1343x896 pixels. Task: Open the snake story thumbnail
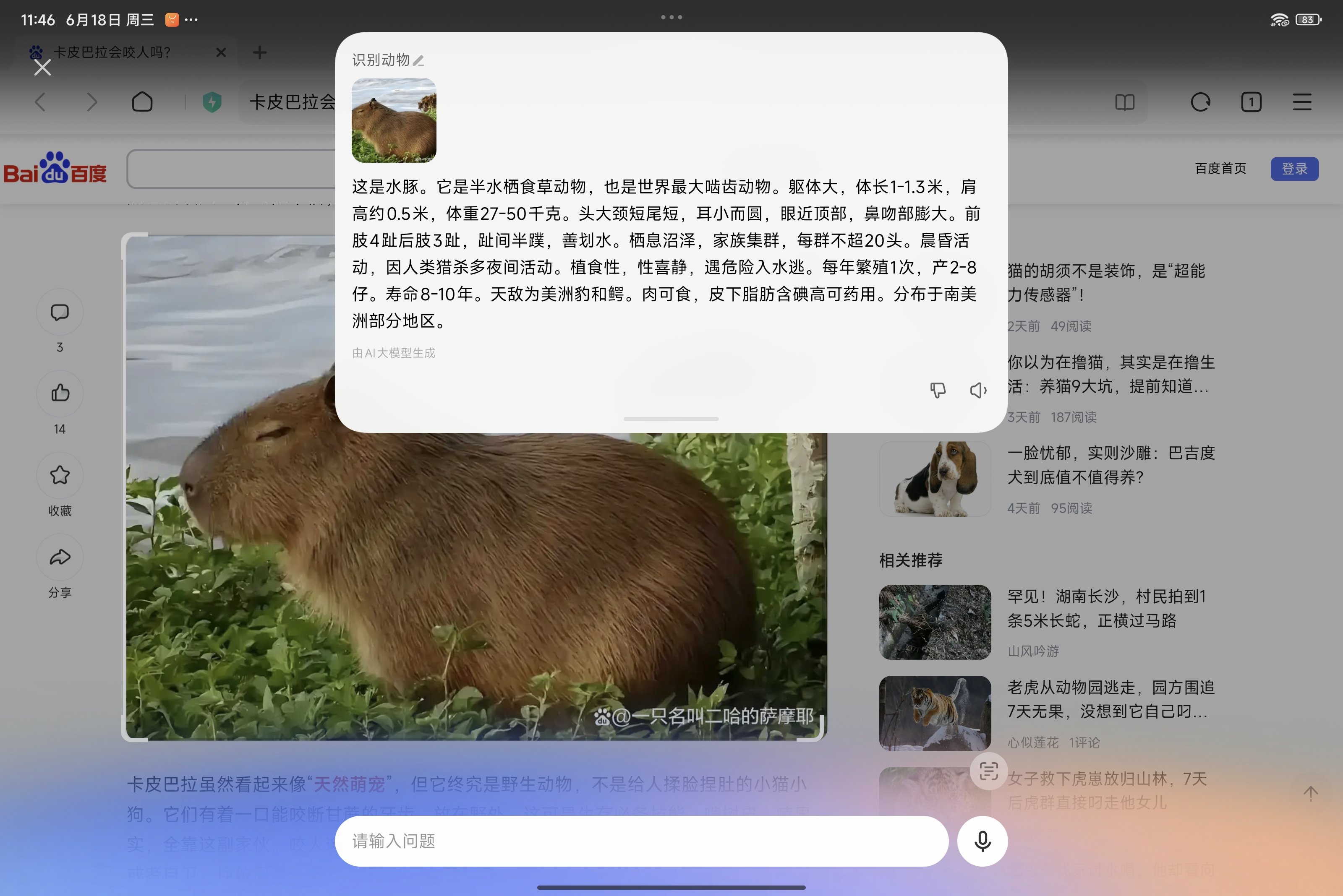[935, 622]
